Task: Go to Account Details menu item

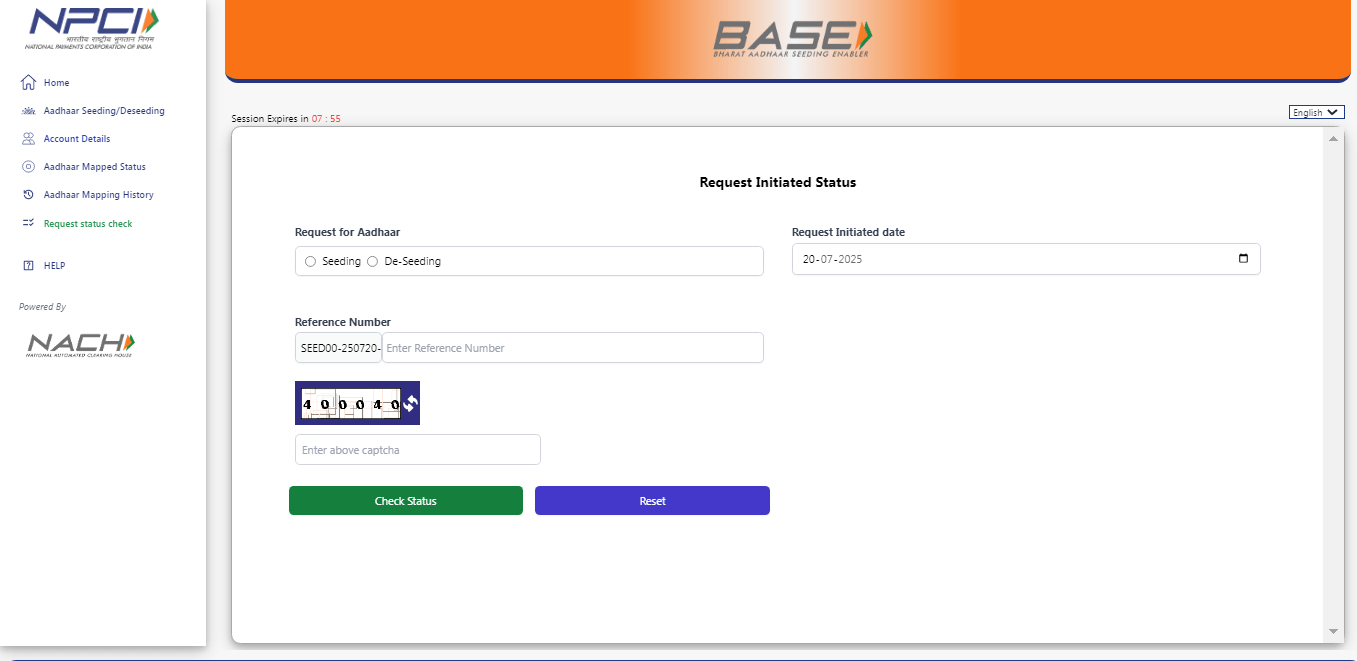Action: pos(77,139)
